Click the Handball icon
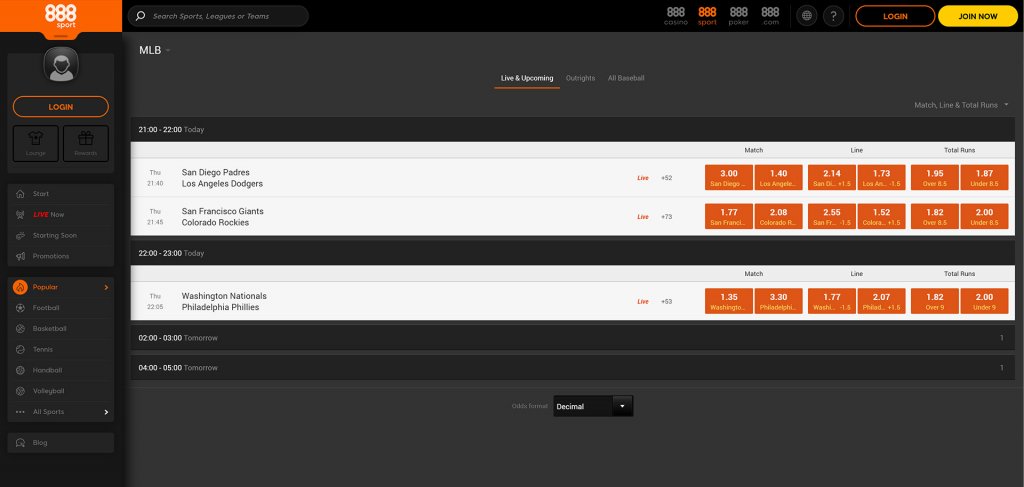1024x487 pixels. point(20,371)
